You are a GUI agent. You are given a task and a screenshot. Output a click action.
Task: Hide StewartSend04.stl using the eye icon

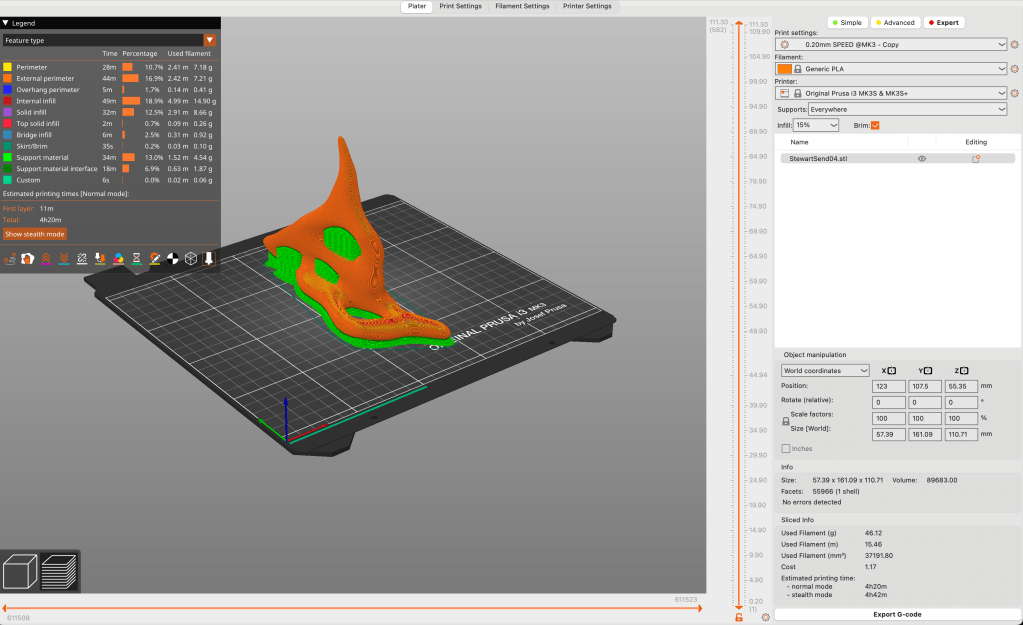921,158
